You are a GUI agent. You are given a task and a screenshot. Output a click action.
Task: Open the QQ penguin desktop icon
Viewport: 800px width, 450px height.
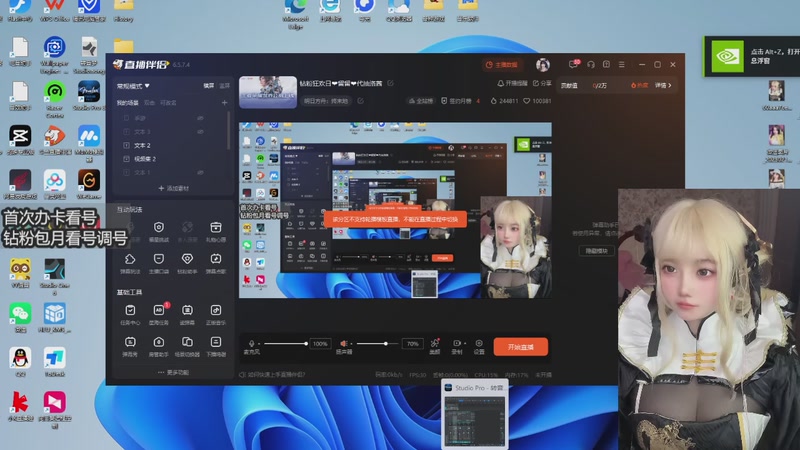tap(20, 361)
